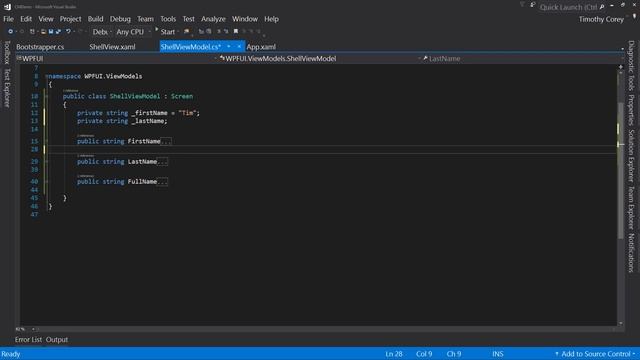Click the bookmark icon in toolbar
Screen dimensions: 640x360
[x=236, y=31]
